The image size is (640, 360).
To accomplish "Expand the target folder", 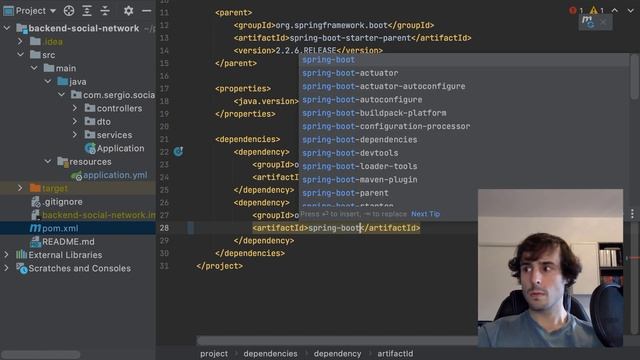I will (x=20, y=188).
